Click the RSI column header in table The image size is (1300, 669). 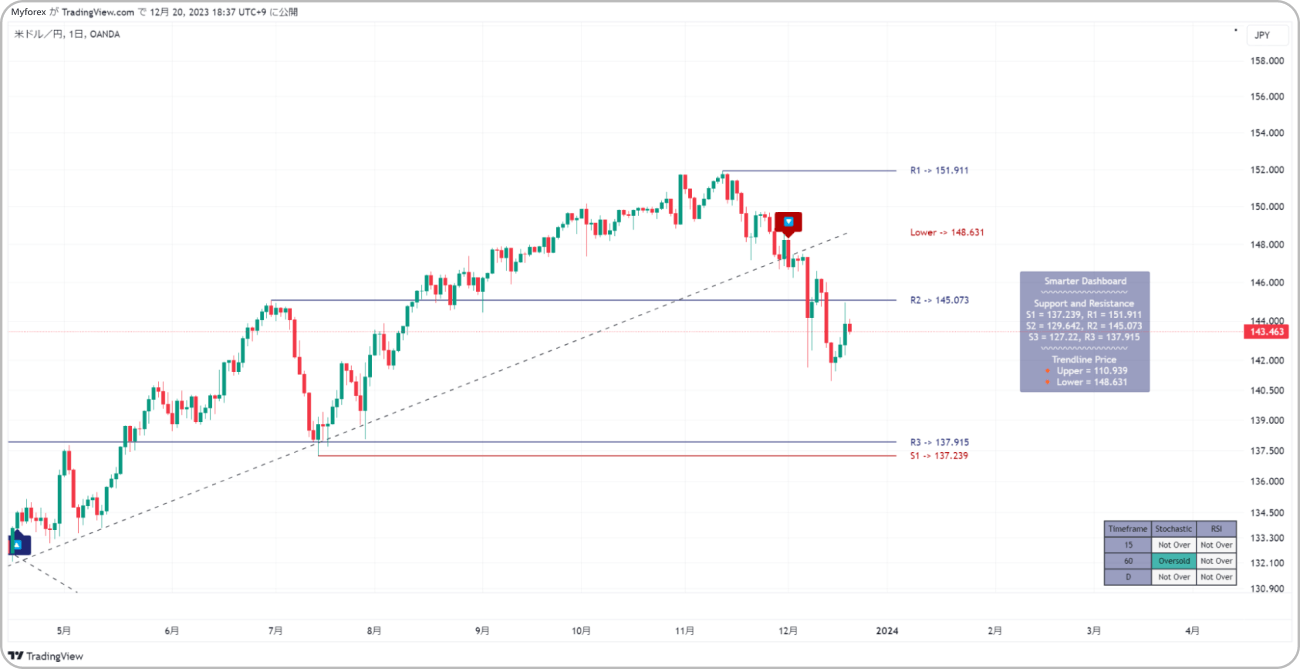coord(1216,529)
